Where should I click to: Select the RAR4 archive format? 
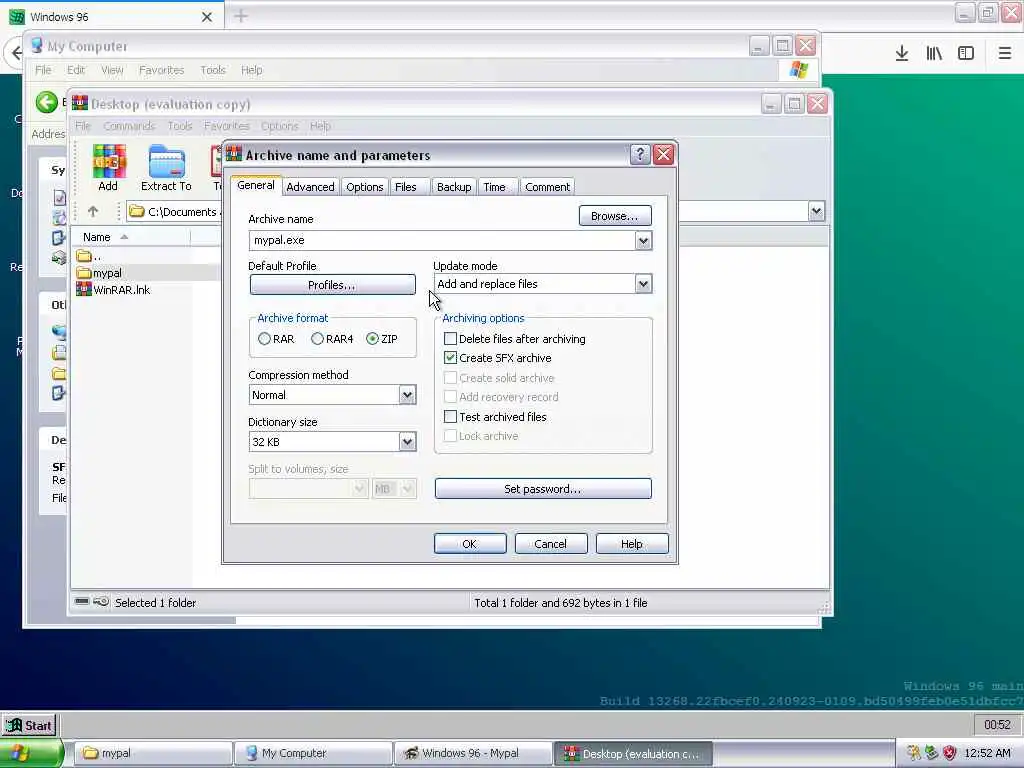point(317,339)
